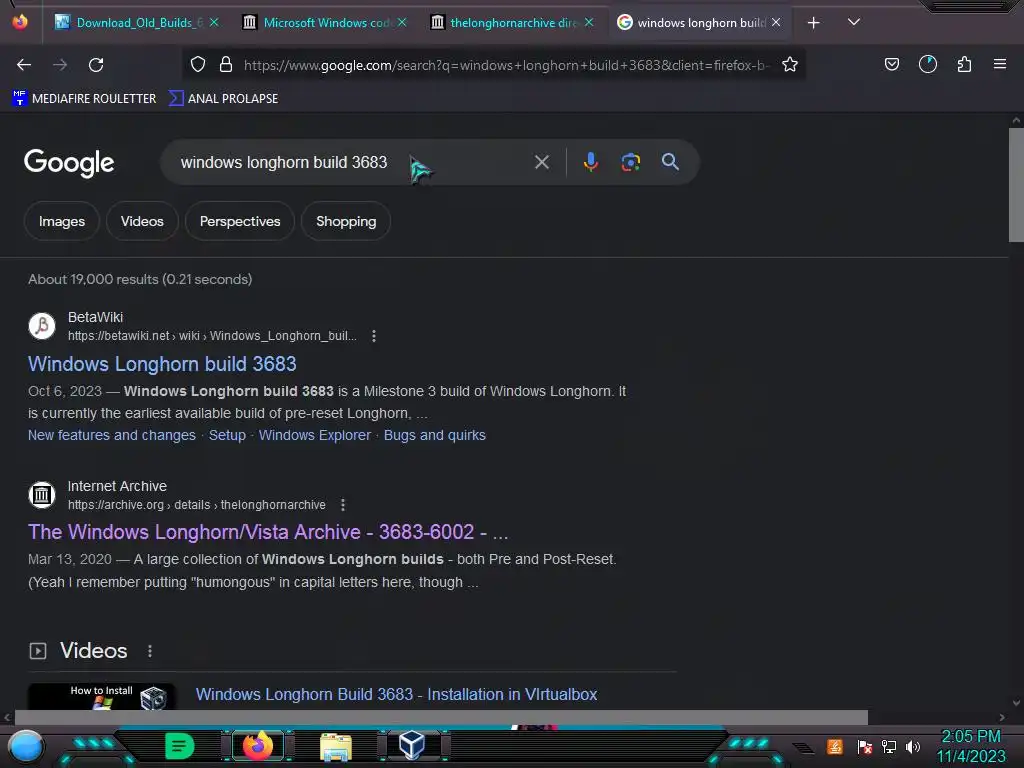This screenshot has width=1024, height=768.
Task: Filter results by Shopping
Action: pos(346,221)
